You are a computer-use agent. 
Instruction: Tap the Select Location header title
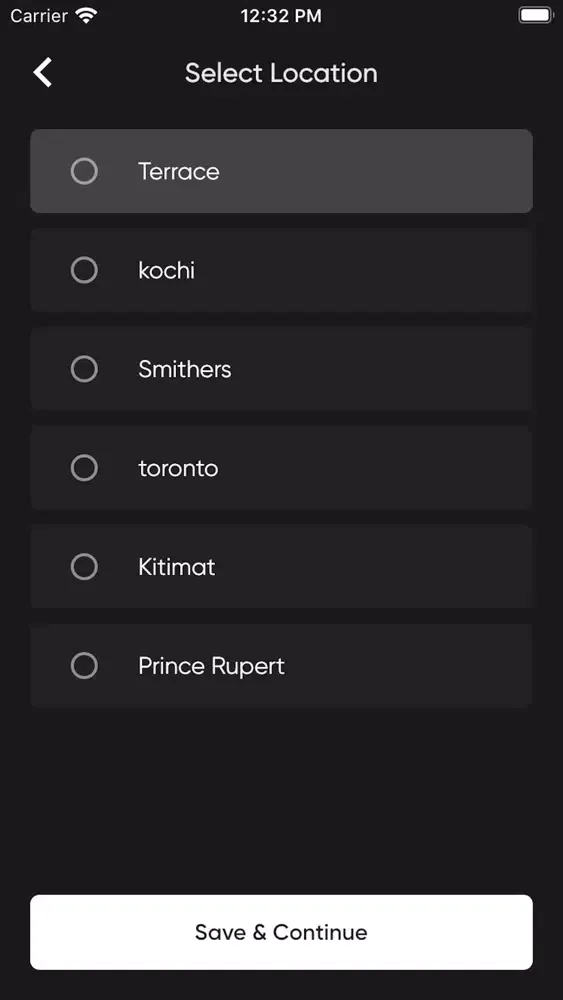coord(281,73)
